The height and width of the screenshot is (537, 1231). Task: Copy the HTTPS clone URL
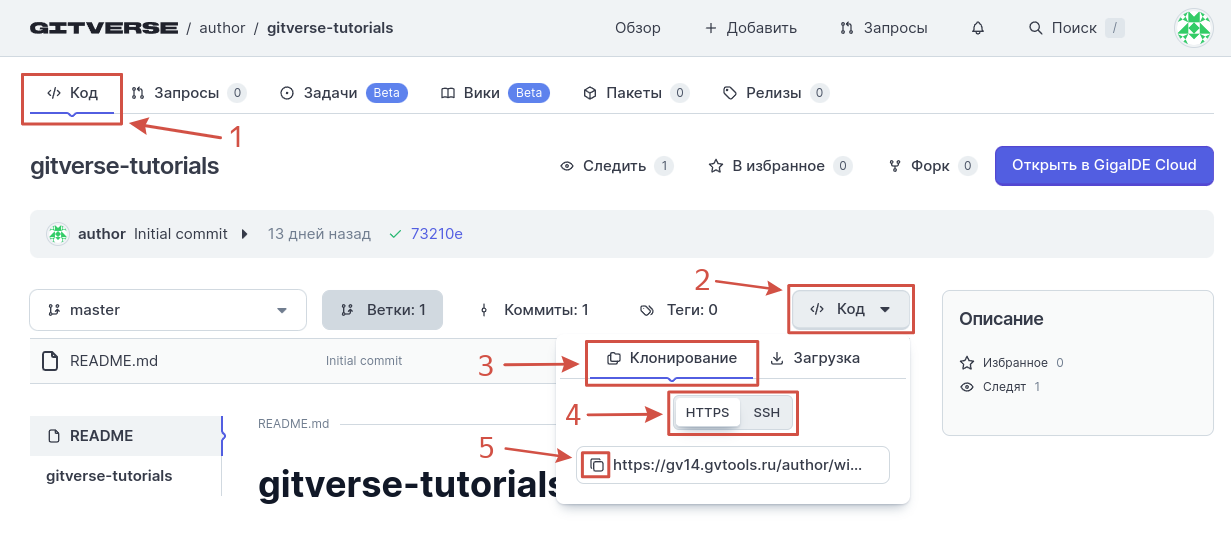pyautogui.click(x=596, y=465)
